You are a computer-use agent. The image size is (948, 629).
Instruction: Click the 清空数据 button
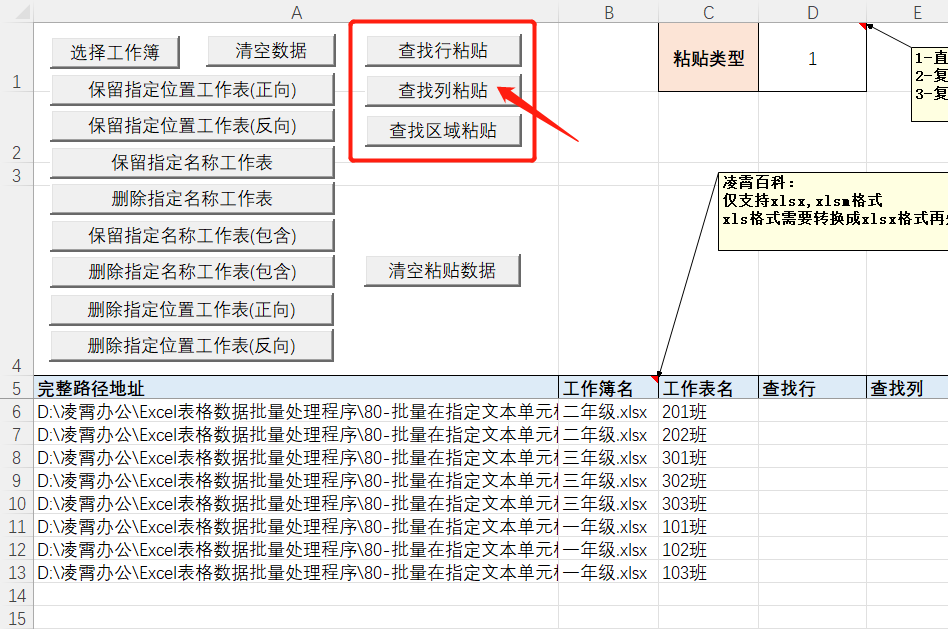tap(270, 50)
